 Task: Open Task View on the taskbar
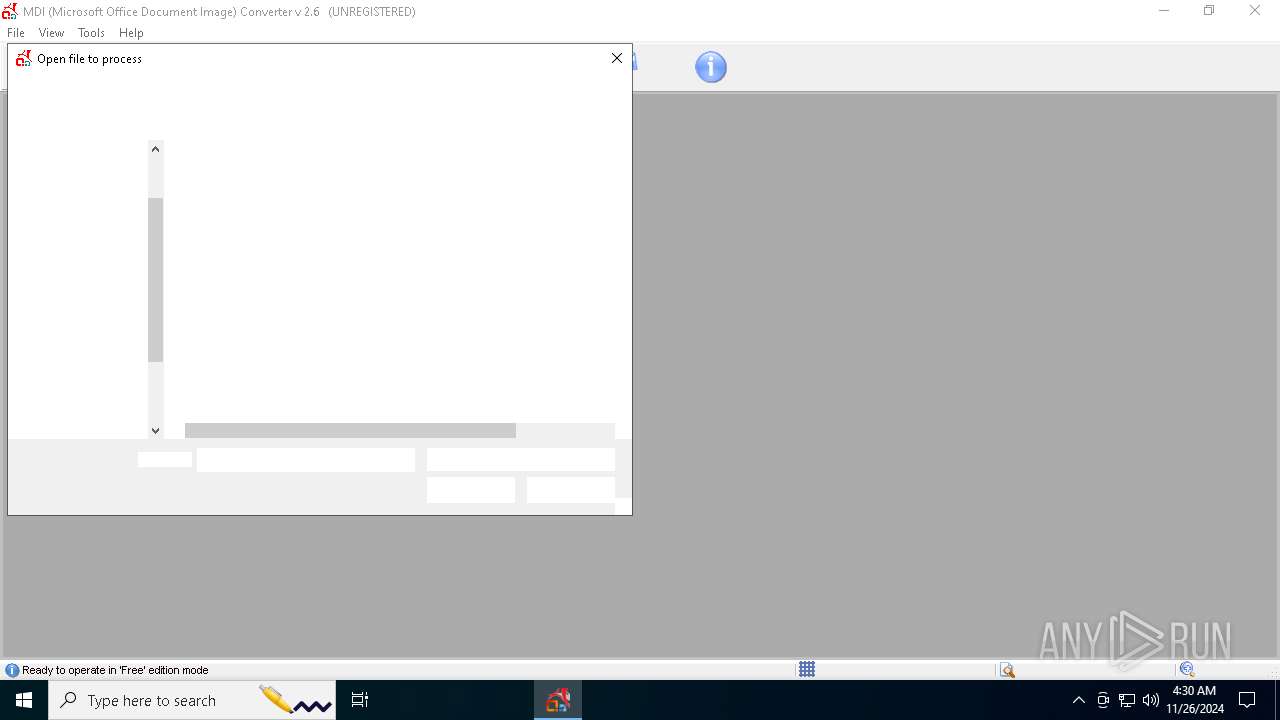(360, 700)
